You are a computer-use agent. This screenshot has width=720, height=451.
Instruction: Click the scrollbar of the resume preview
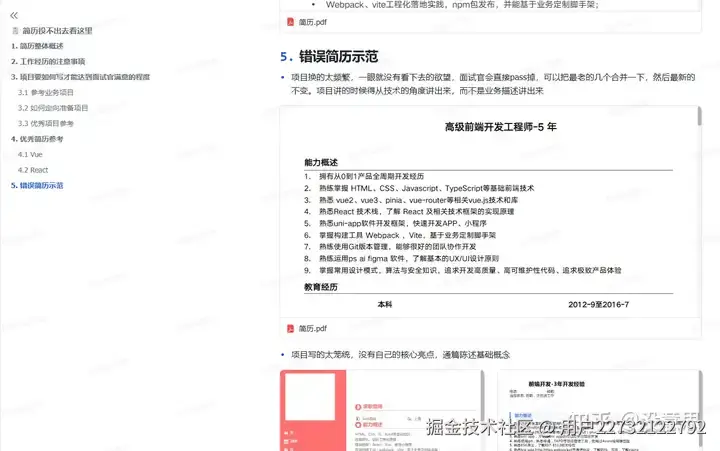[x=699, y=116]
